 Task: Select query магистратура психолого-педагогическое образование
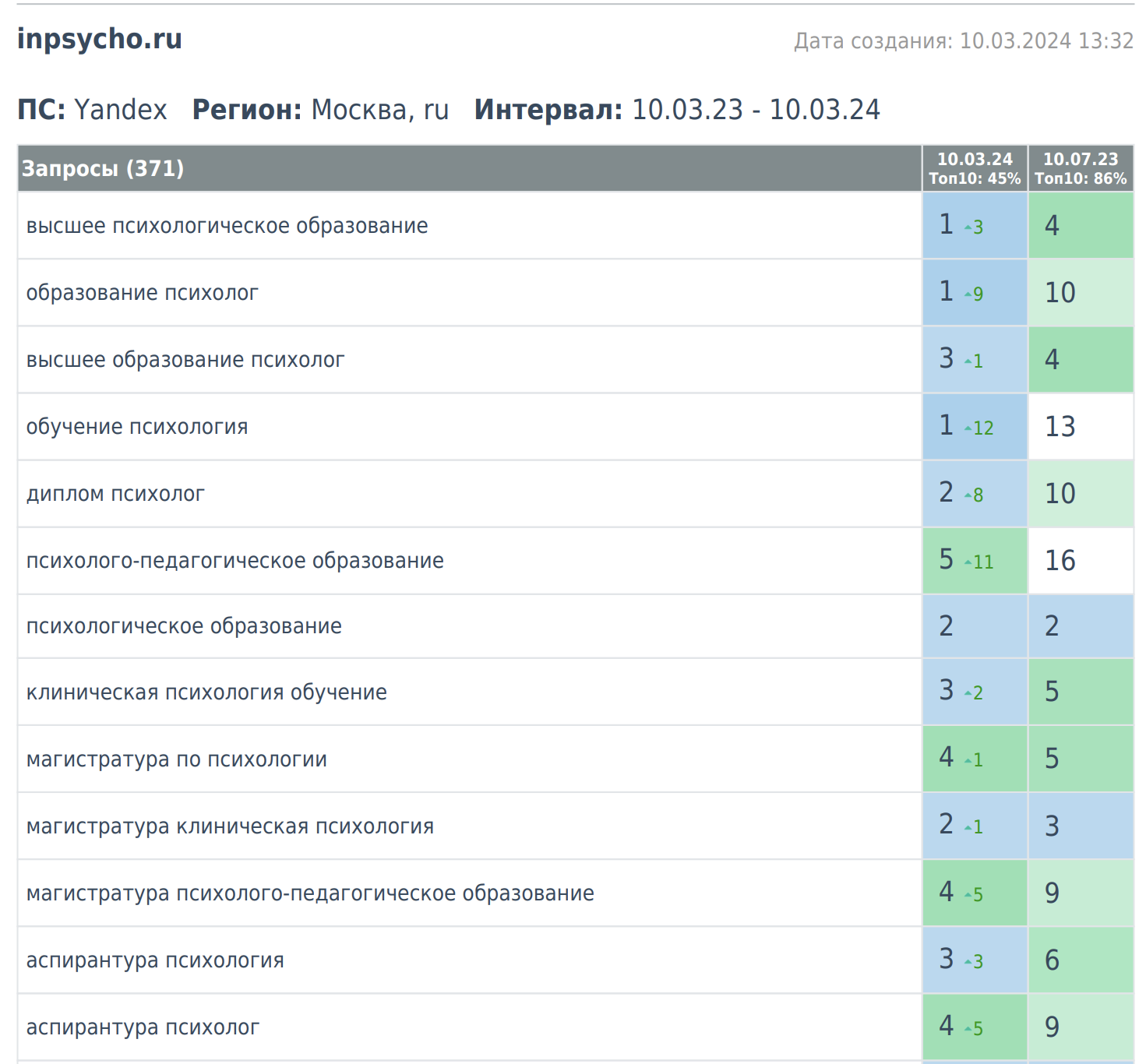[x=310, y=893]
